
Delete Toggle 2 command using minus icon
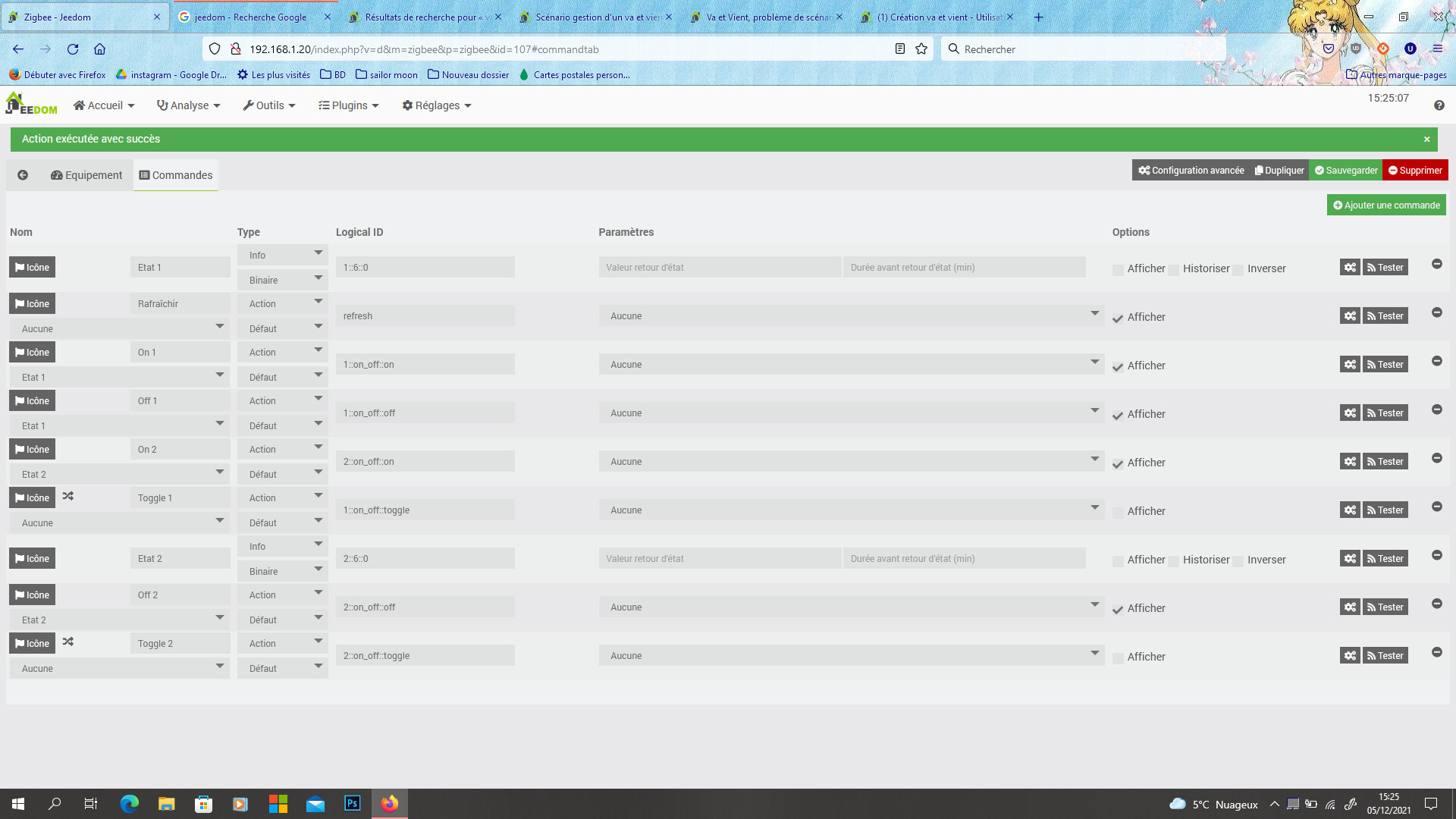click(1436, 652)
